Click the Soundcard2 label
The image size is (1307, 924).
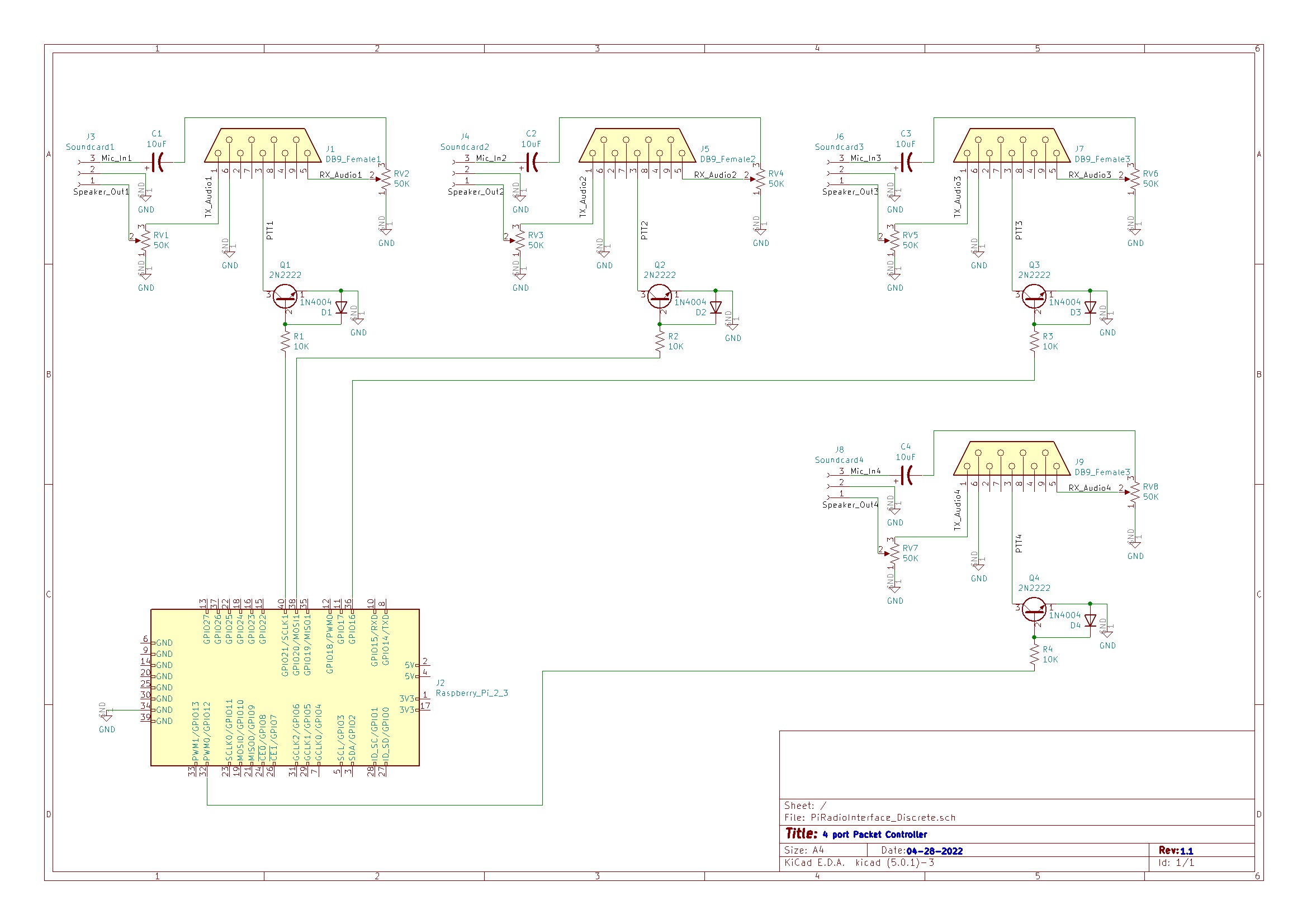pyautogui.click(x=465, y=147)
